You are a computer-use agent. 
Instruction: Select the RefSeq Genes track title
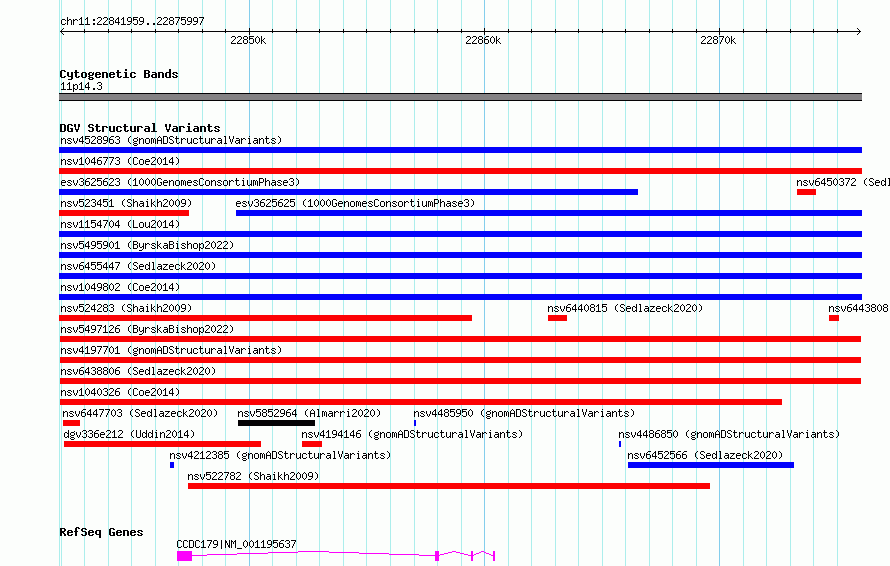tap(101, 532)
